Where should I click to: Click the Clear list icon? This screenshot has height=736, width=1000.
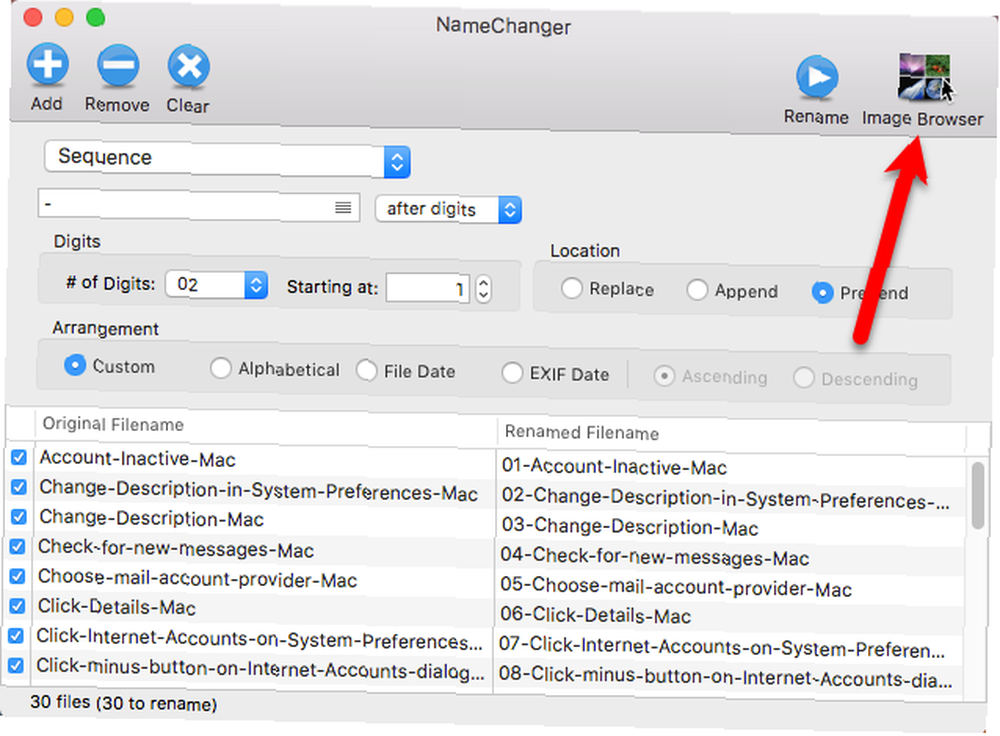pyautogui.click(x=189, y=66)
